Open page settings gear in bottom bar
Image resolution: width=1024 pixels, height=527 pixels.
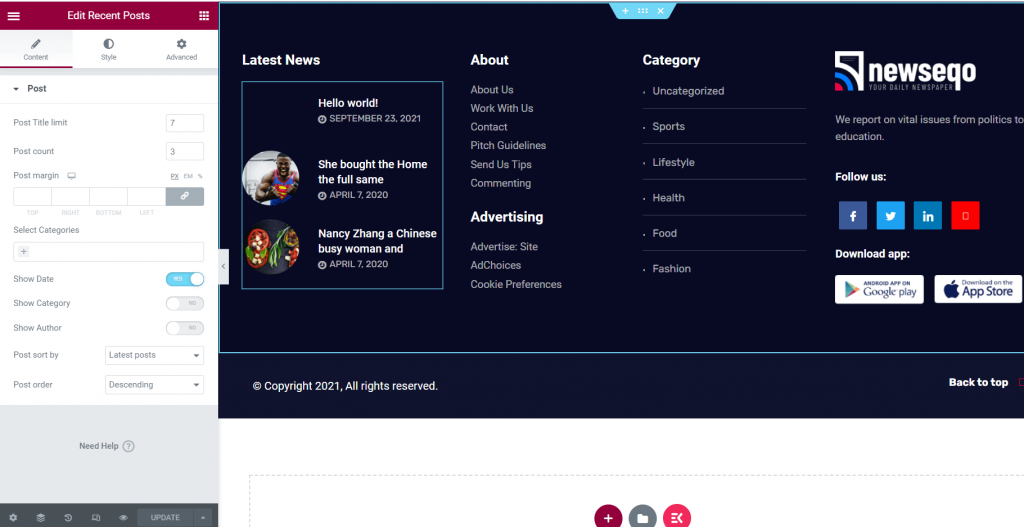(13, 518)
